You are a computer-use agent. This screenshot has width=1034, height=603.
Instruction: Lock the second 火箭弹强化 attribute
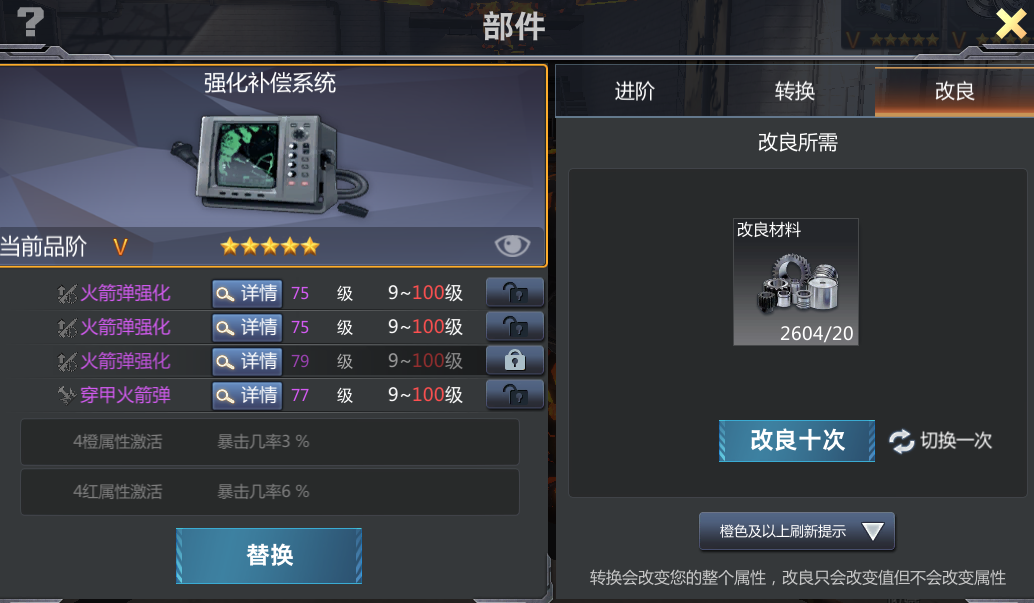[x=515, y=327]
